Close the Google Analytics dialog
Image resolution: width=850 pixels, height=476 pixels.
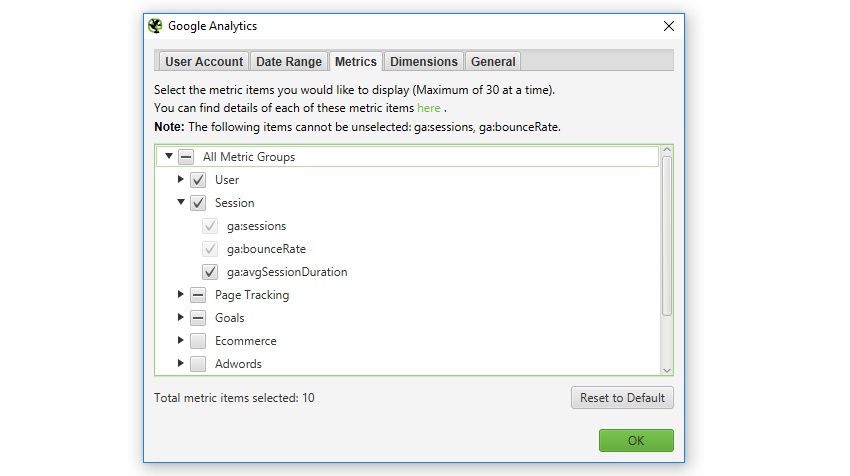coord(669,26)
